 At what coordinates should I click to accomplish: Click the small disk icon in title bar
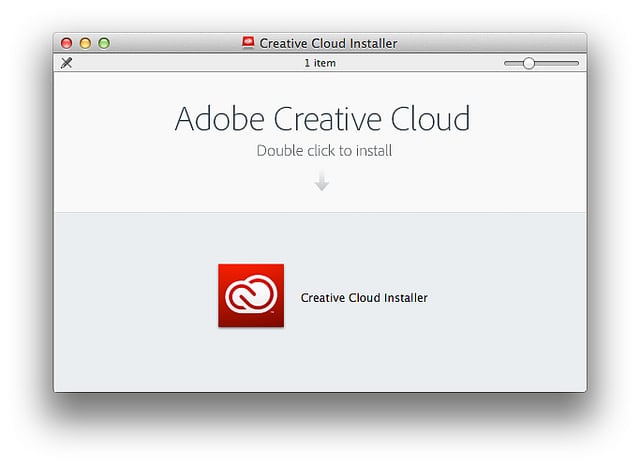pyautogui.click(x=248, y=42)
